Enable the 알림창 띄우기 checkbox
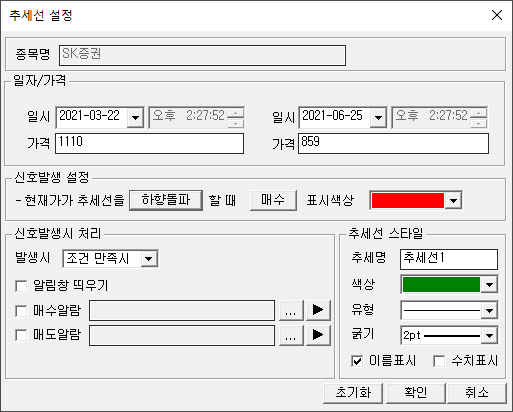Image resolution: width=513 pixels, height=412 pixels. (21, 286)
